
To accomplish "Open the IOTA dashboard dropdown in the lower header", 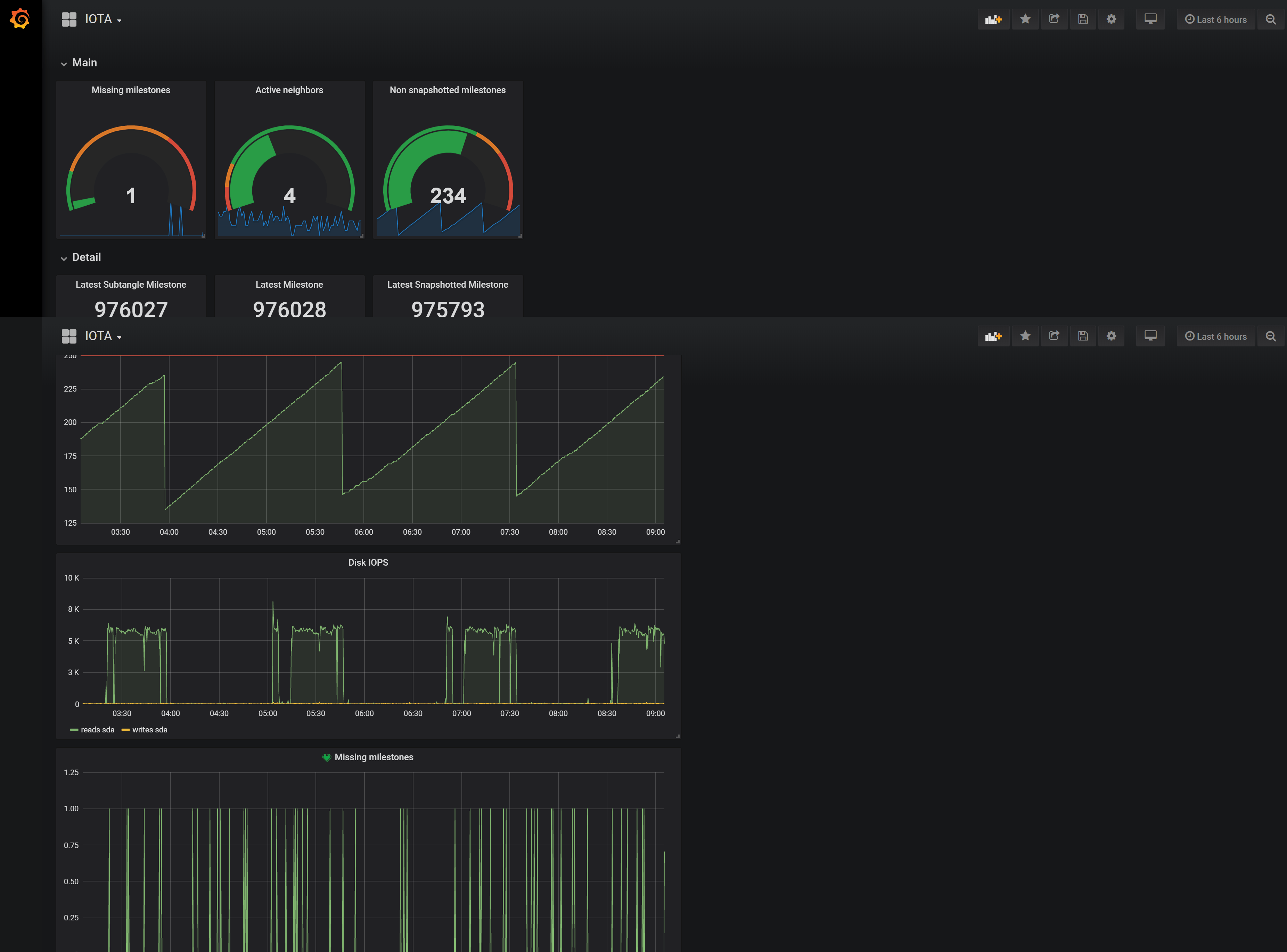I will click(103, 336).
